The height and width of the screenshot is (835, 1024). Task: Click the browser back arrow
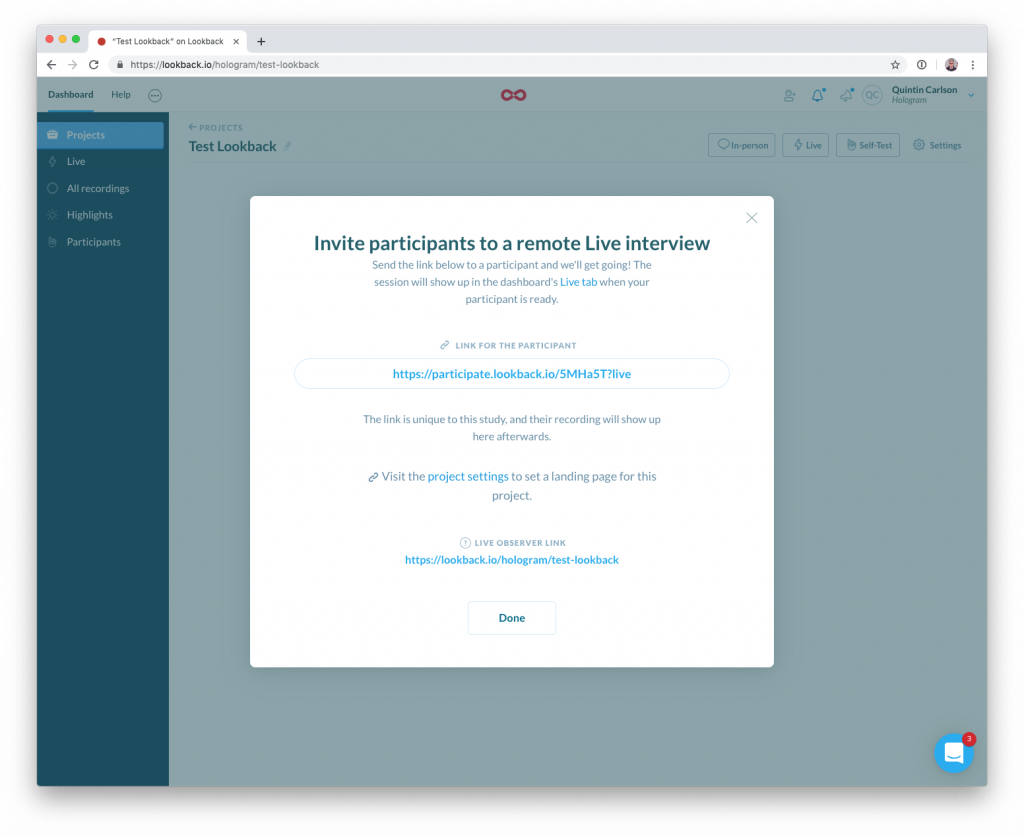[52, 65]
